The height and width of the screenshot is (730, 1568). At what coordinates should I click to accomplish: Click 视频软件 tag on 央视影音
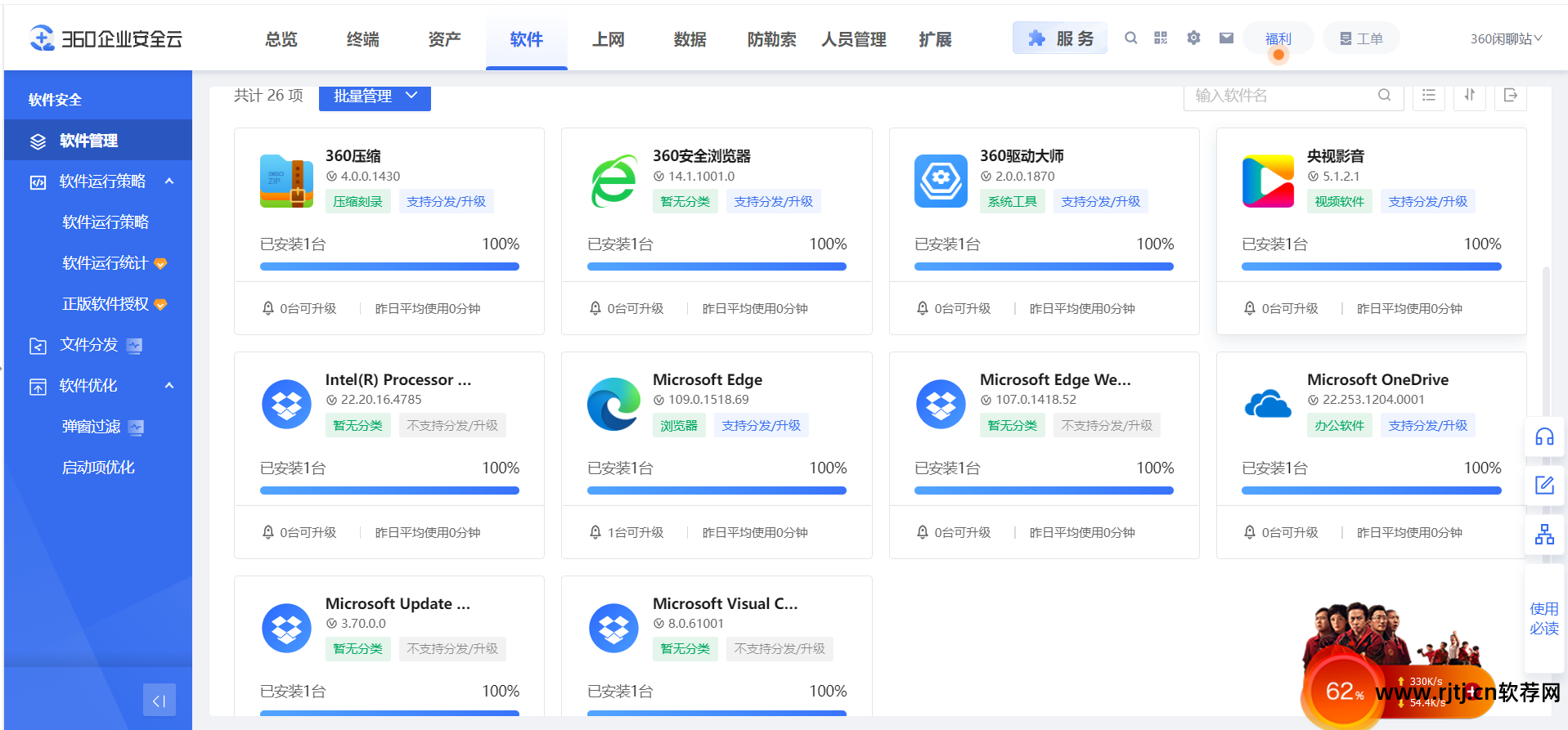pos(1339,201)
